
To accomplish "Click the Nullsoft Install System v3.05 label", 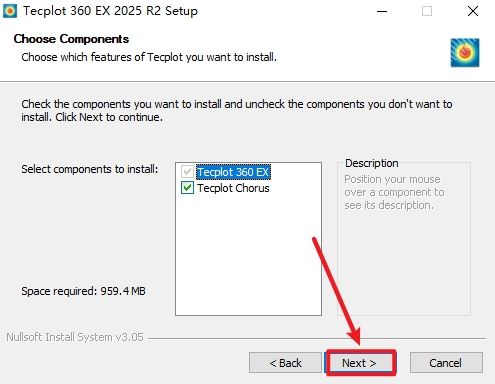I will [x=75, y=337].
